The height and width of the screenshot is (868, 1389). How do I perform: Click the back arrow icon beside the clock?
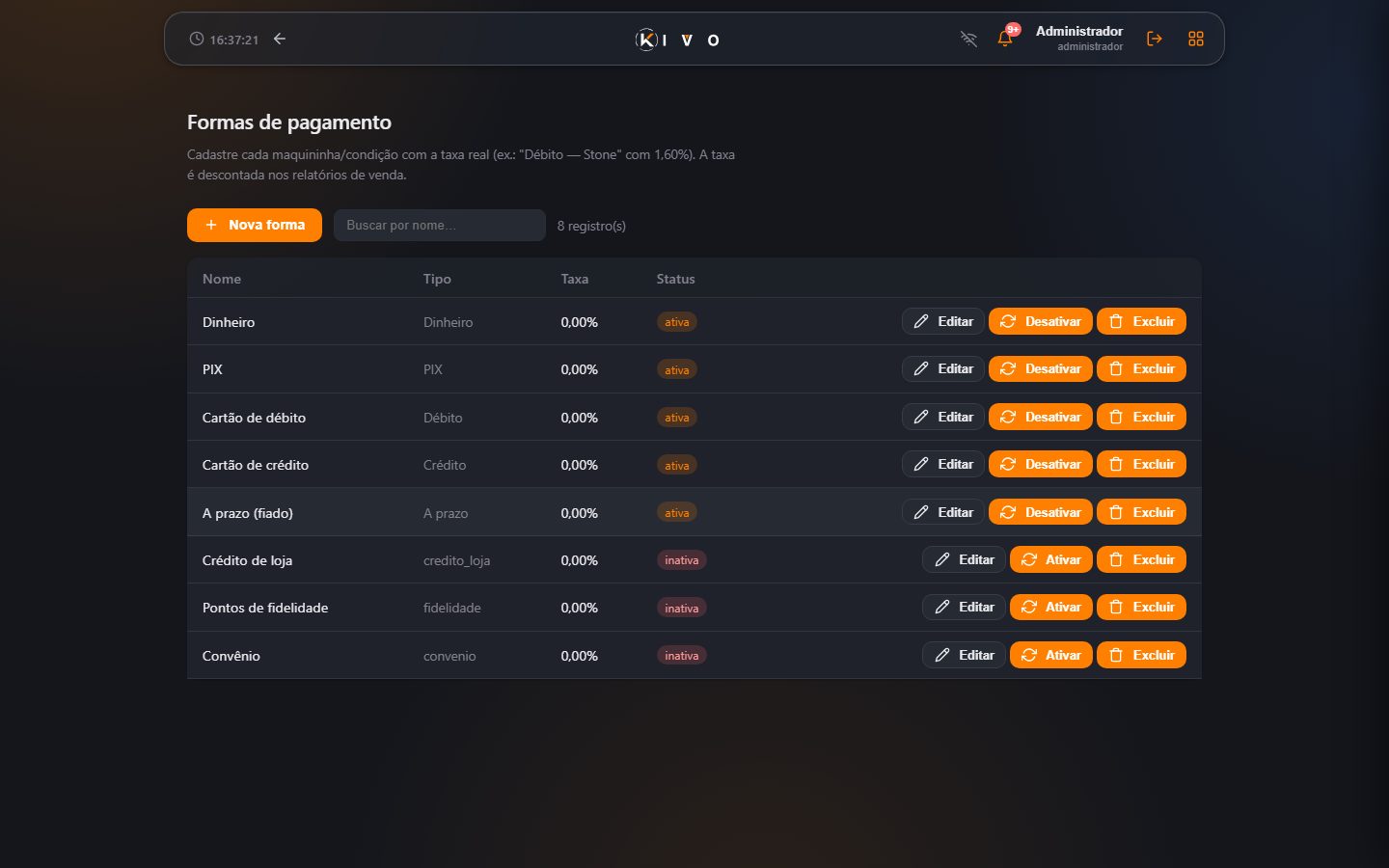(280, 39)
